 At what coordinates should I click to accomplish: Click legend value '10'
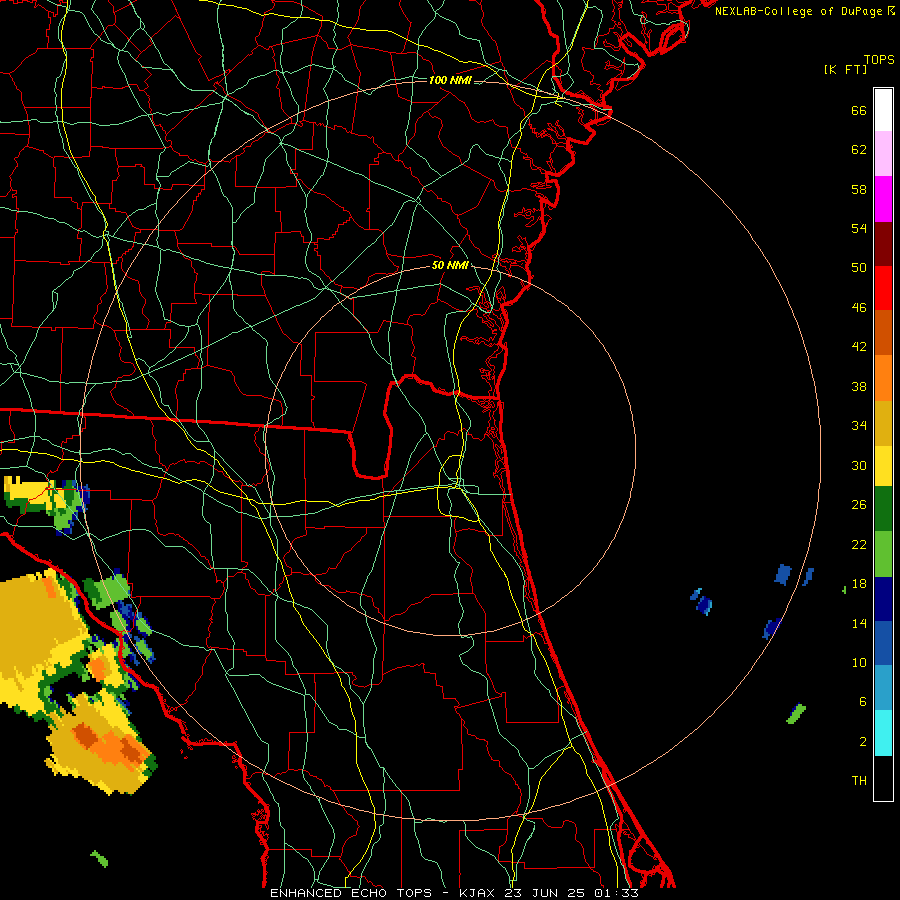coord(859,662)
